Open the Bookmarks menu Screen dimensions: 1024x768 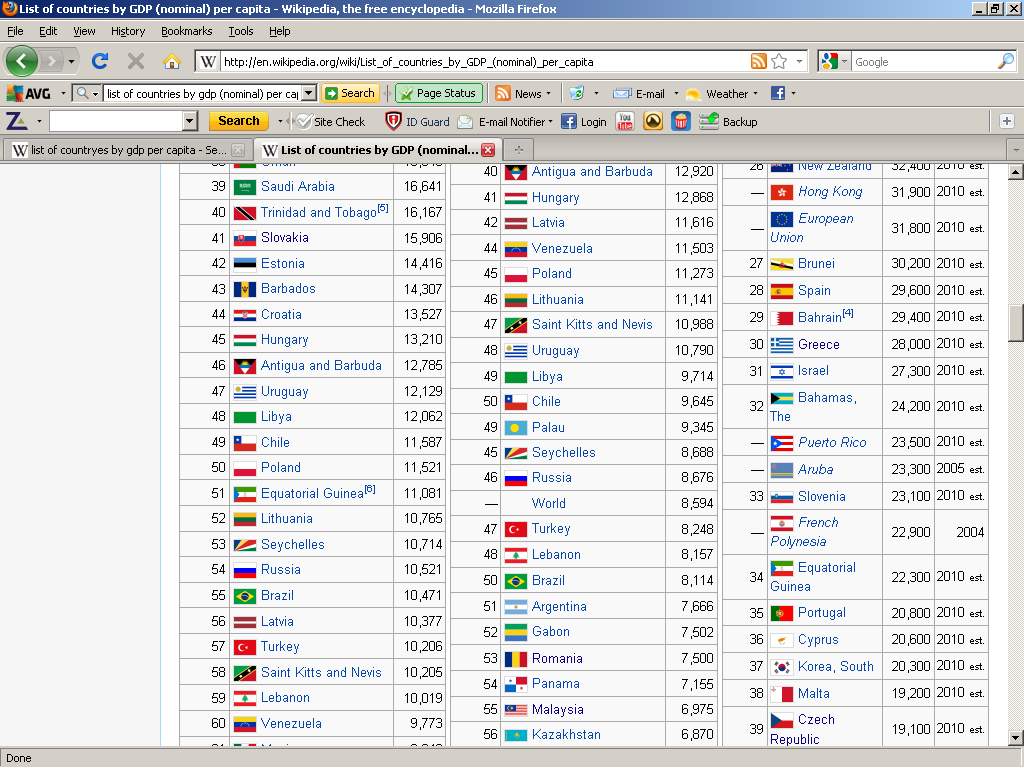(186, 31)
